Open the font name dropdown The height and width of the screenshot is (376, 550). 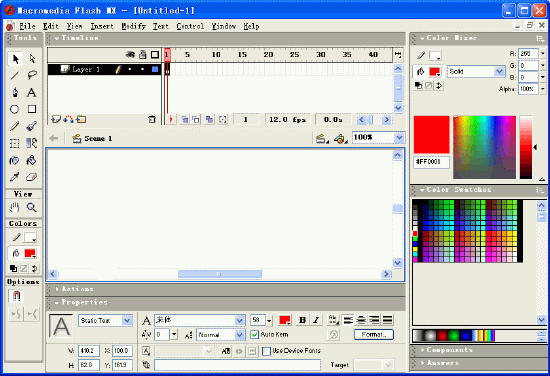pyautogui.click(x=240, y=320)
